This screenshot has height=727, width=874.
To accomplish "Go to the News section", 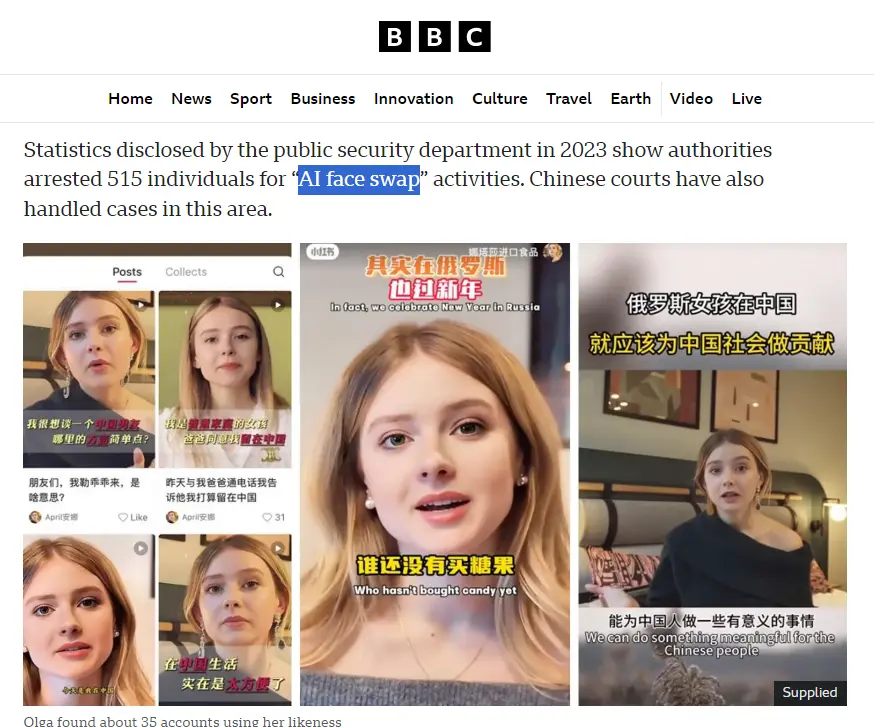I will [191, 99].
